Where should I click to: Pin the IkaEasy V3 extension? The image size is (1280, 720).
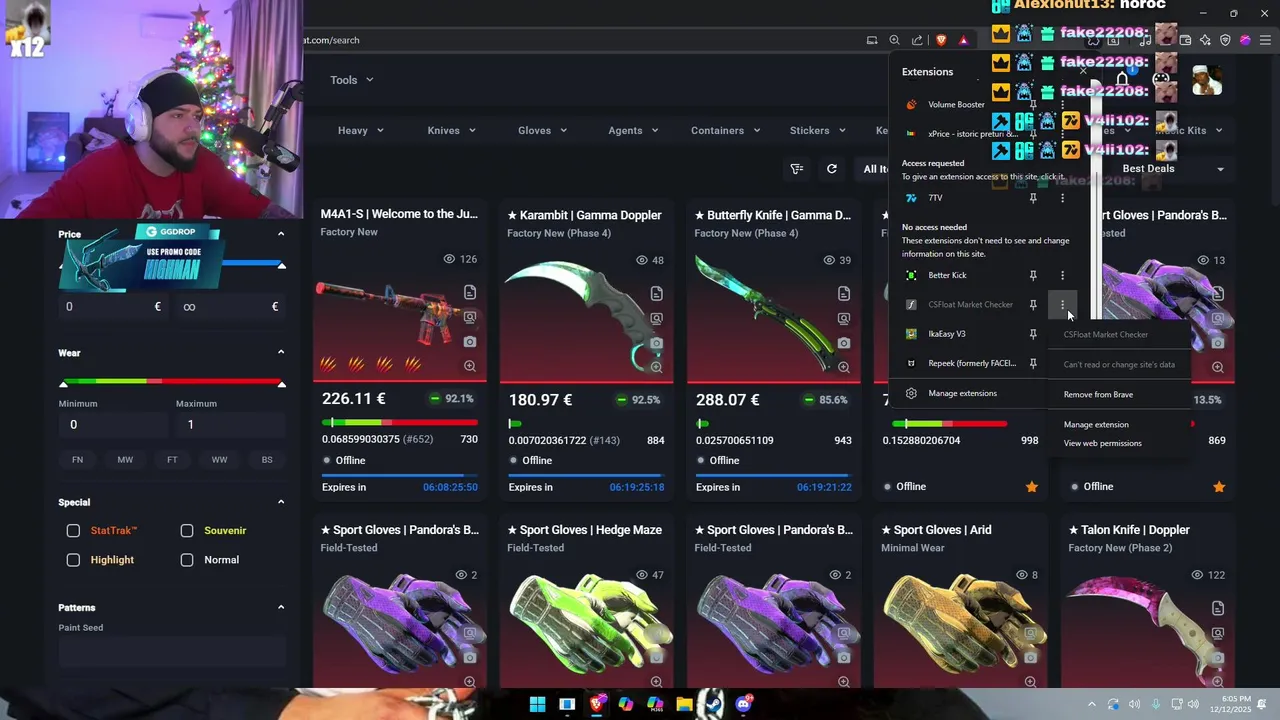click(1033, 334)
